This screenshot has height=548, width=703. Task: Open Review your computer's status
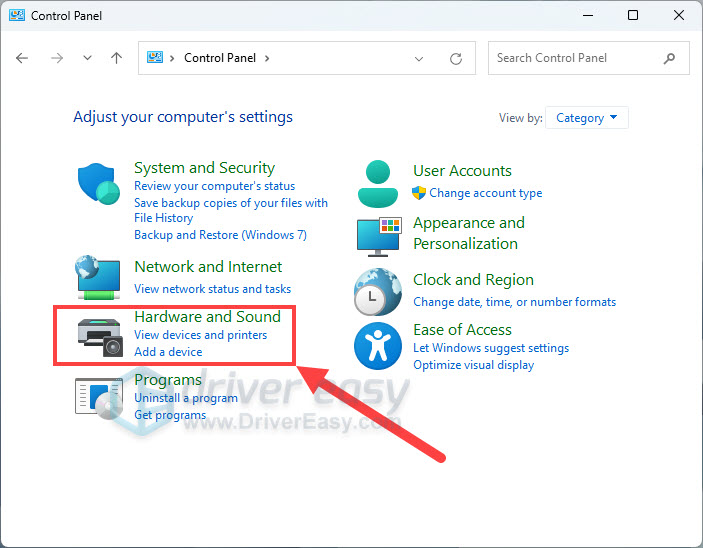[x=215, y=186]
